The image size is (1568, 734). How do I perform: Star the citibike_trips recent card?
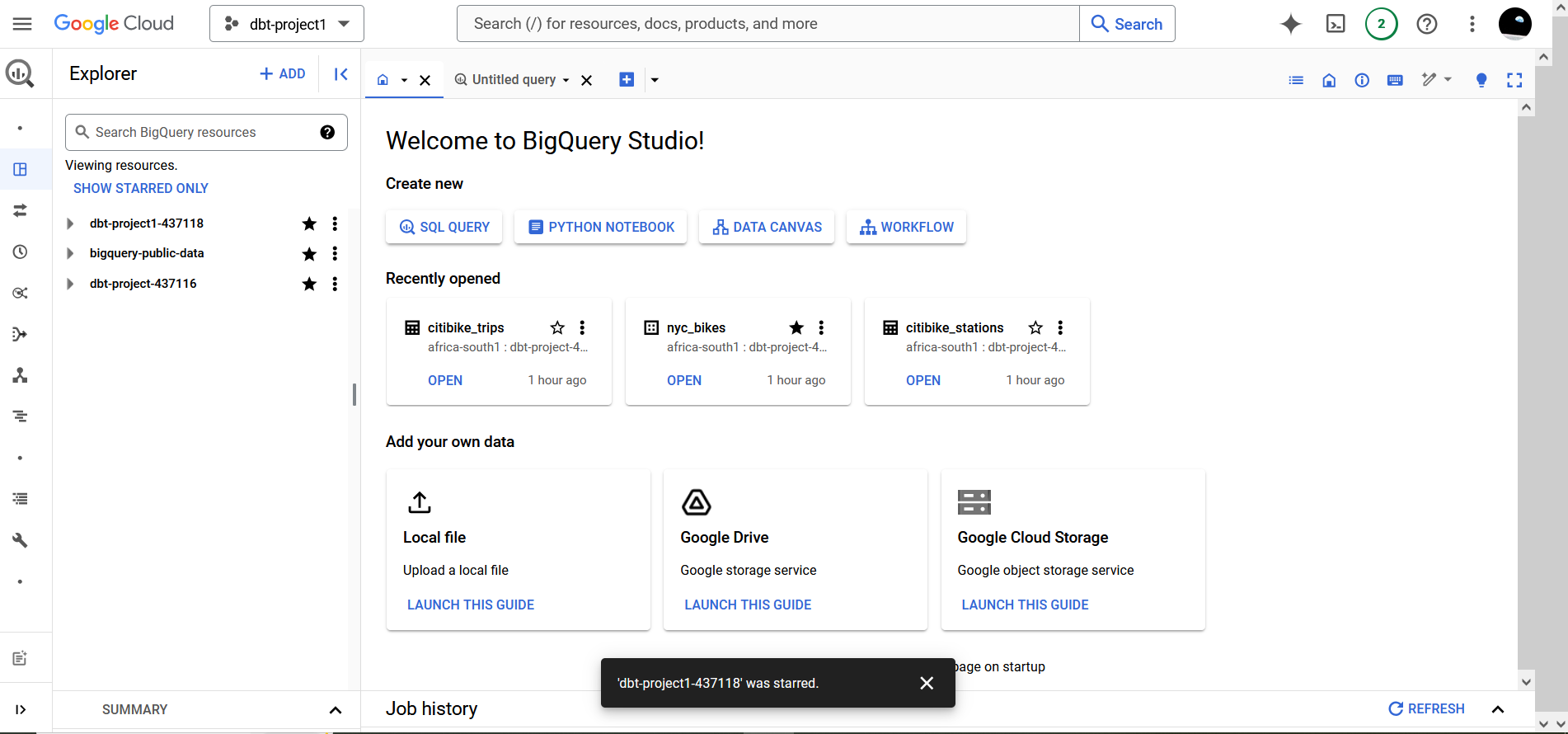tap(557, 327)
